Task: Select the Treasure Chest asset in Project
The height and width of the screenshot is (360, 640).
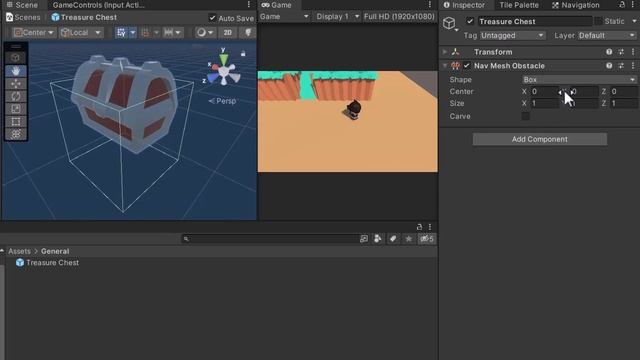Action: 47,263
